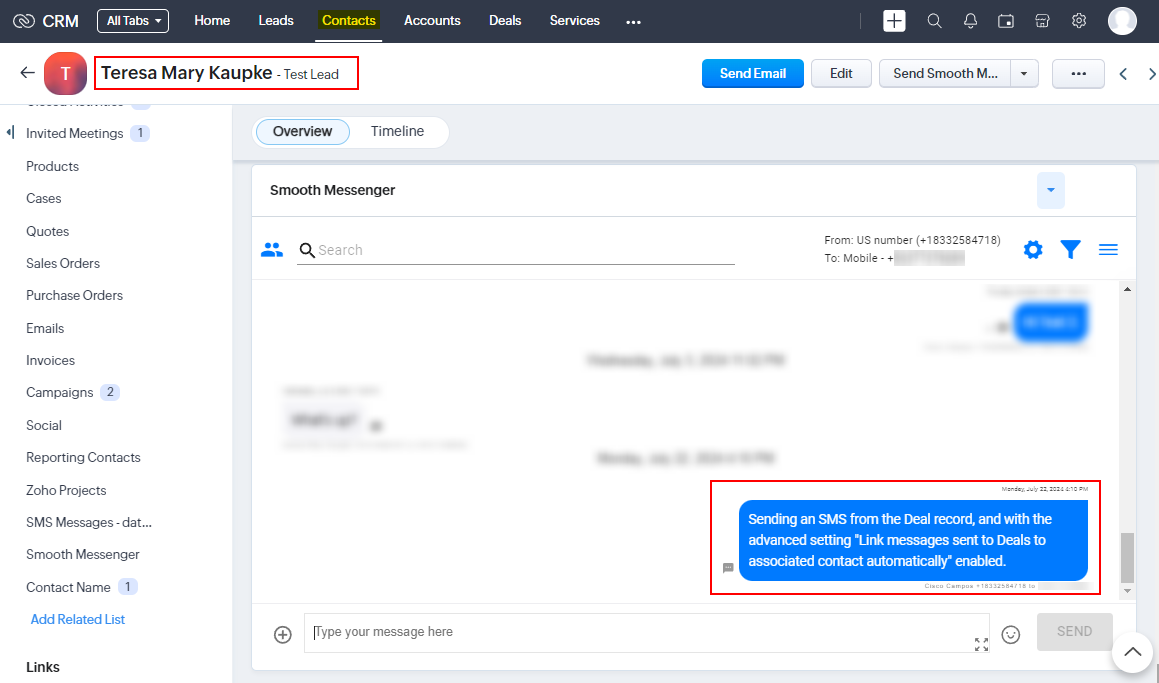Viewport: 1159px width, 683px height.
Task: Open the message filter funnel icon
Action: (1070, 250)
